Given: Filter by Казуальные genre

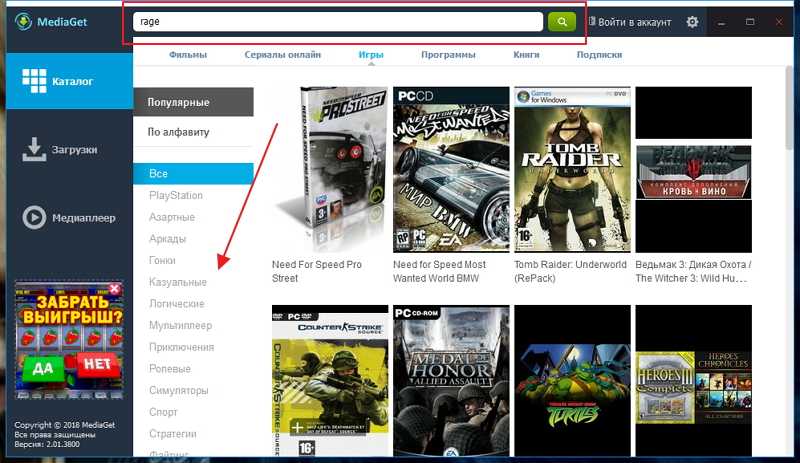Looking at the screenshot, I should pyautogui.click(x=178, y=282).
